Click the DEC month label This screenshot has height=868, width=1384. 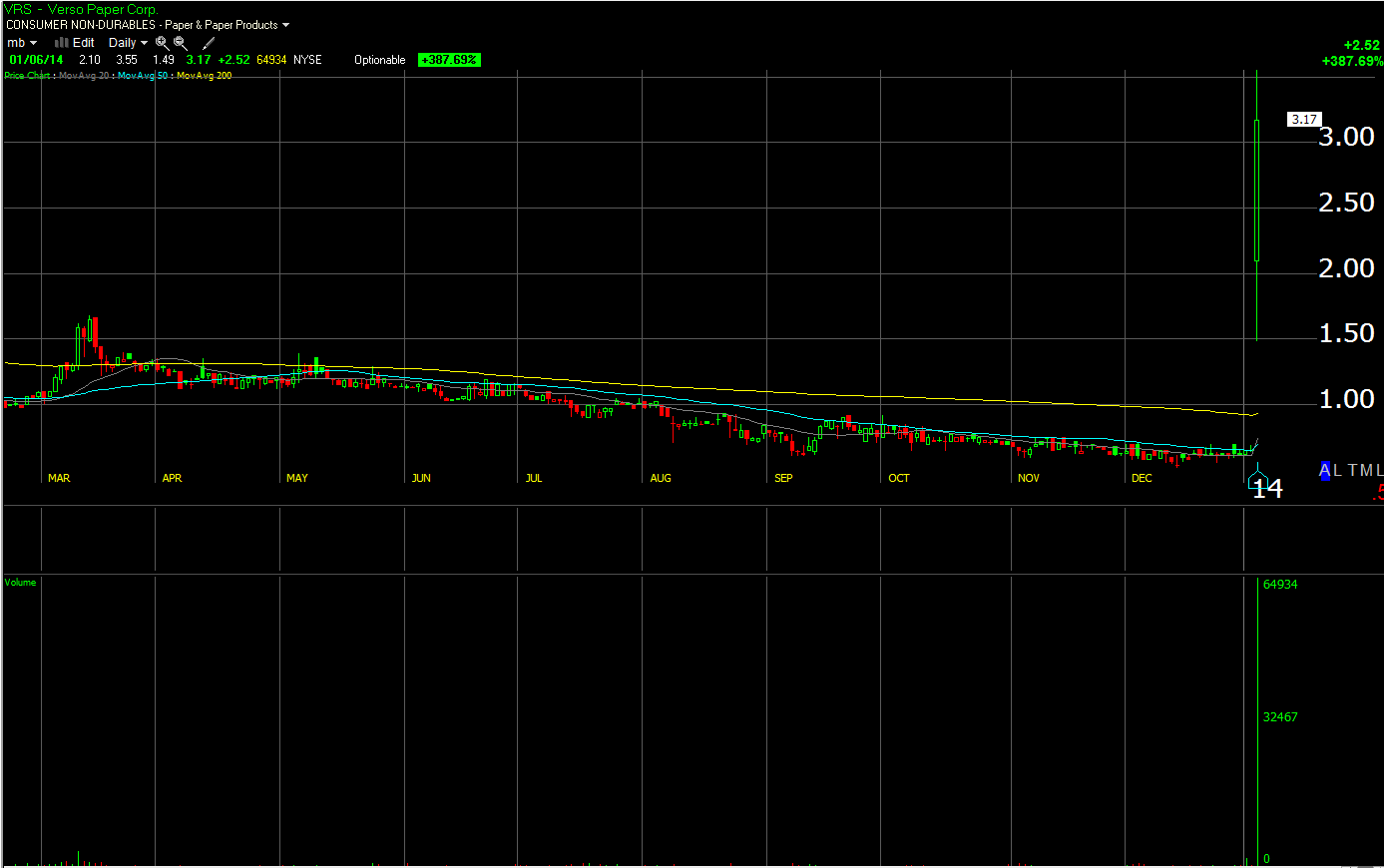pos(1142,479)
